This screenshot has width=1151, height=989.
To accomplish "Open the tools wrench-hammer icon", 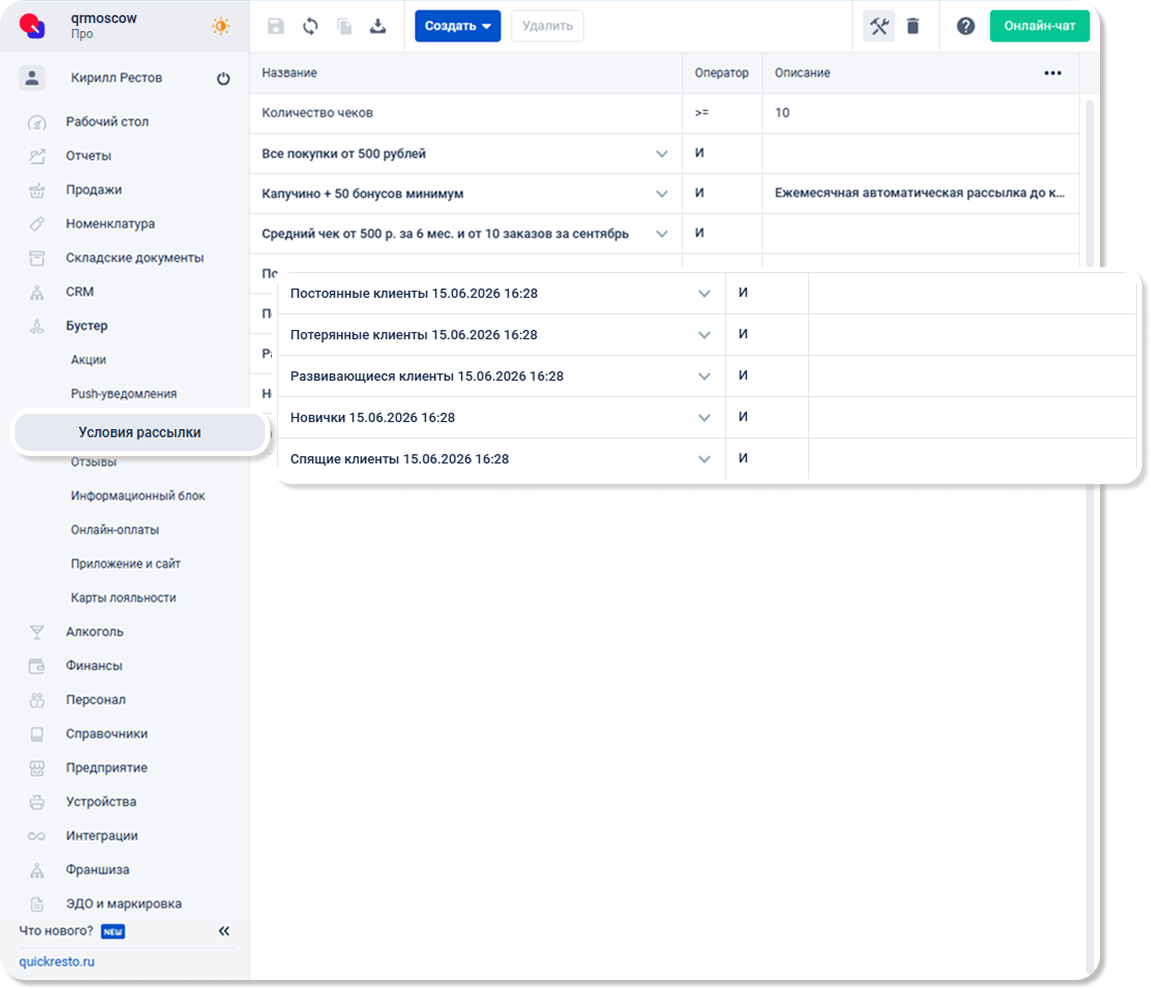I will click(879, 26).
